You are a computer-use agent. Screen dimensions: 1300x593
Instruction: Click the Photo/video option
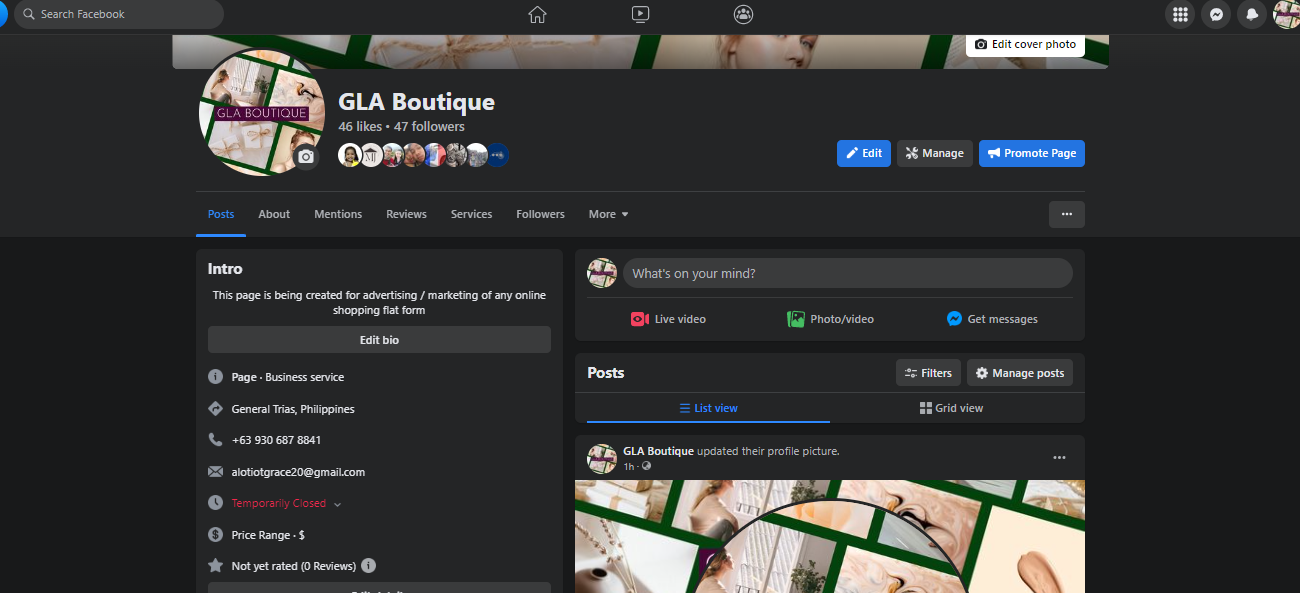point(830,319)
